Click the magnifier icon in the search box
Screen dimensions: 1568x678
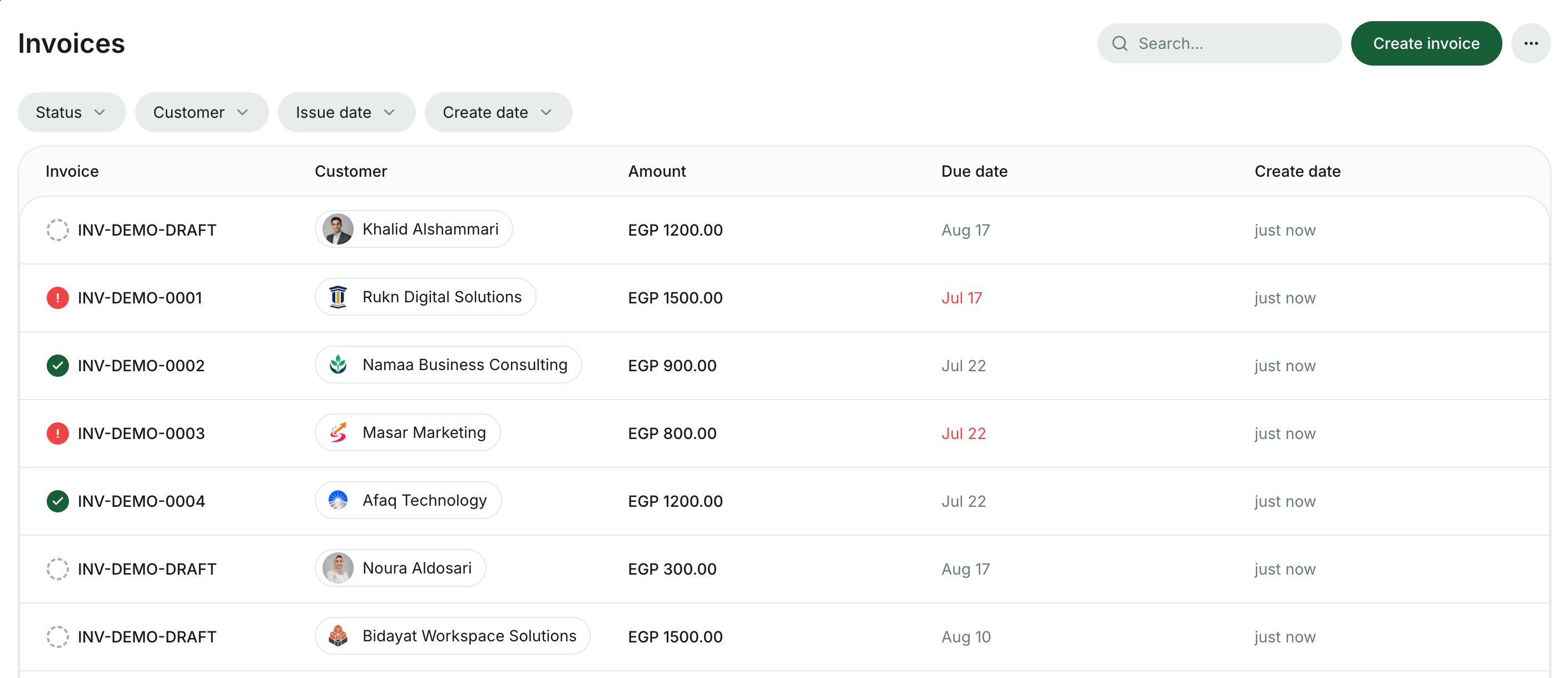[x=1119, y=43]
